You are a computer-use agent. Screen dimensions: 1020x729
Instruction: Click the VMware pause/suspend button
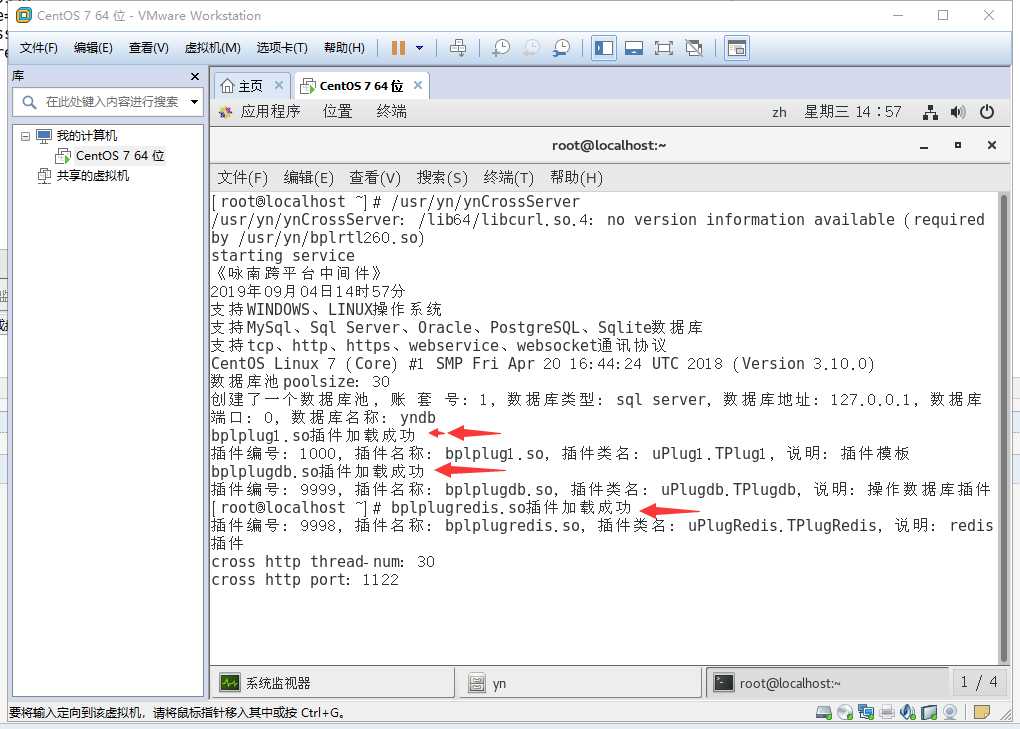click(398, 47)
